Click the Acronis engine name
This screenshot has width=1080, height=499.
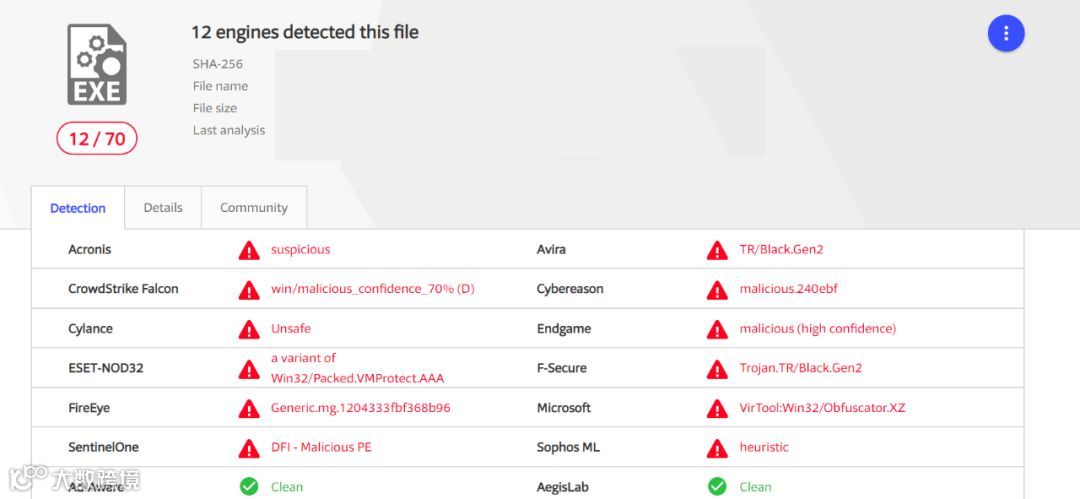90,250
